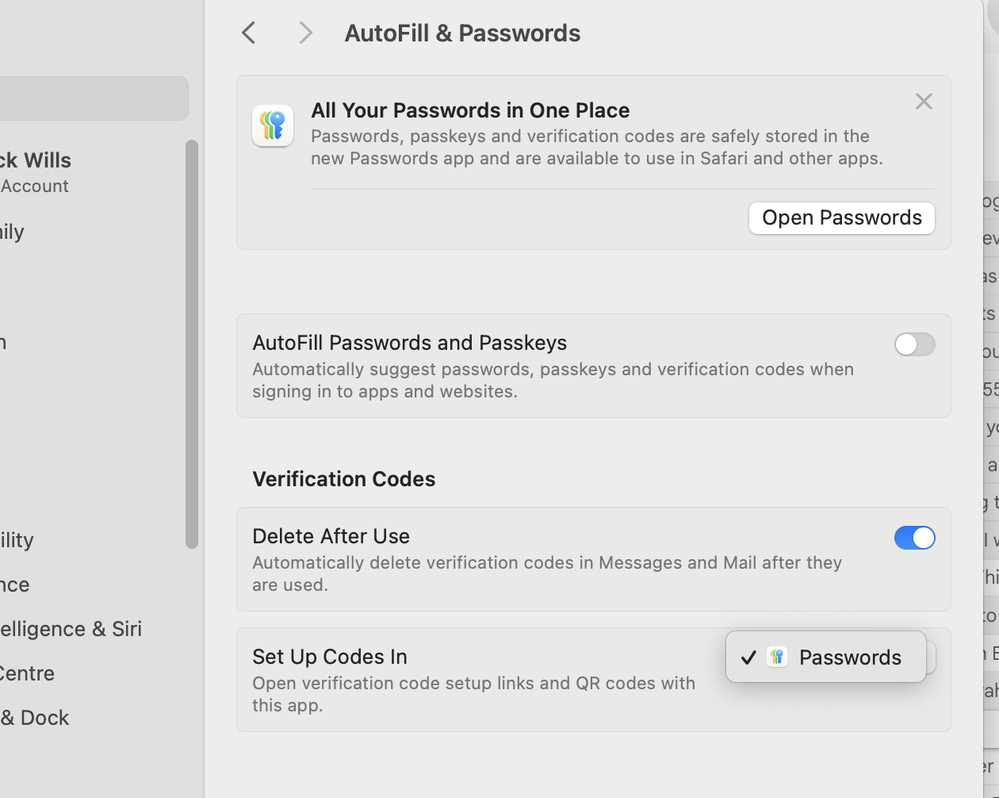Screen dimensions: 999x798
Task: Enable AutoFill Passwords and Passkeys switch
Action: [x=914, y=345]
